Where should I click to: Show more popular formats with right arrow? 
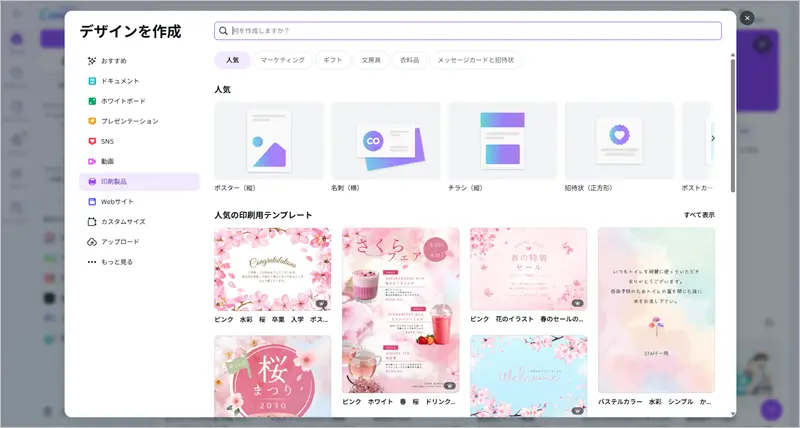coord(712,138)
